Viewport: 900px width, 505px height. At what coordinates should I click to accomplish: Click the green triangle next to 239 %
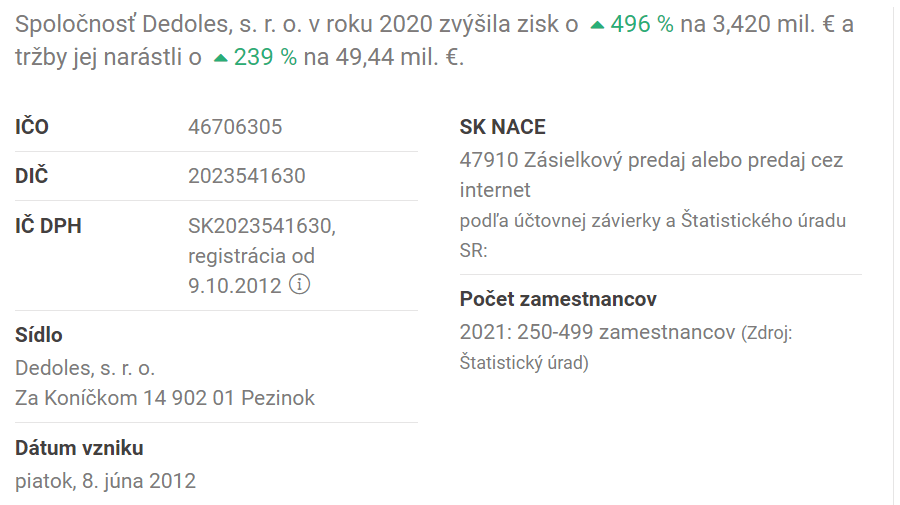(221, 59)
